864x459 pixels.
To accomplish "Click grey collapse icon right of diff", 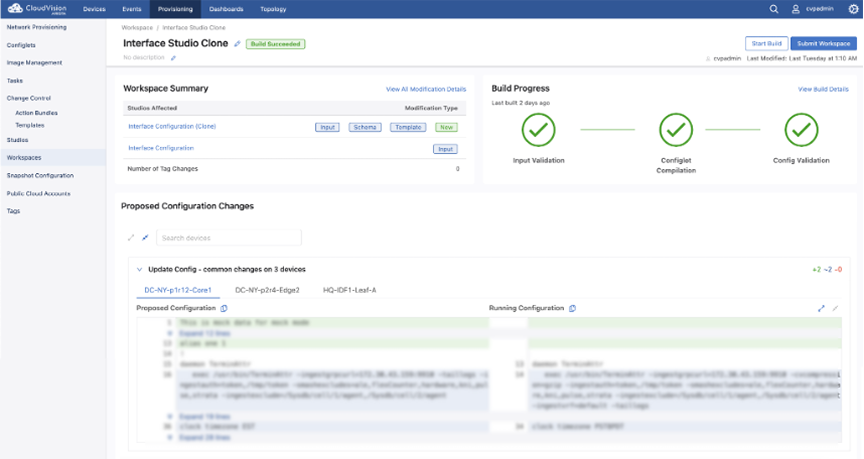I will coord(835,308).
